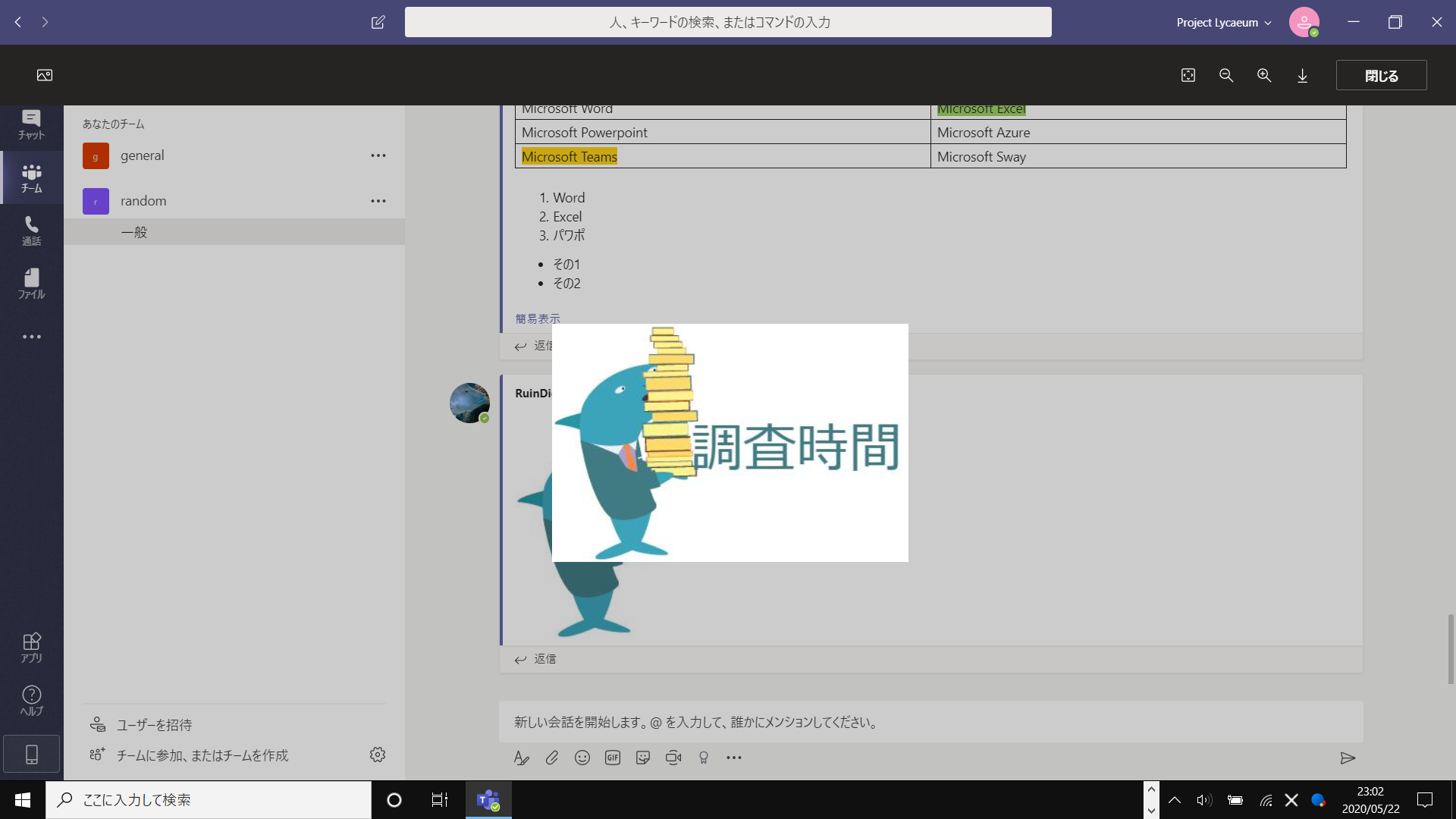Open the more options menu for the general team
This screenshot has height=819, width=1456.
coord(378,155)
